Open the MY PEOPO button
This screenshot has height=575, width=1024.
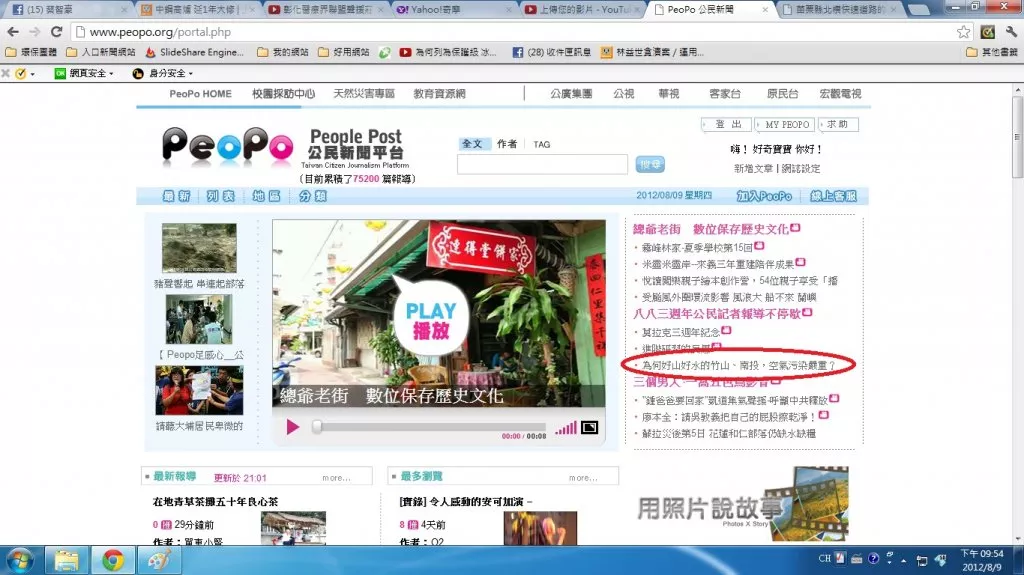tap(786, 124)
